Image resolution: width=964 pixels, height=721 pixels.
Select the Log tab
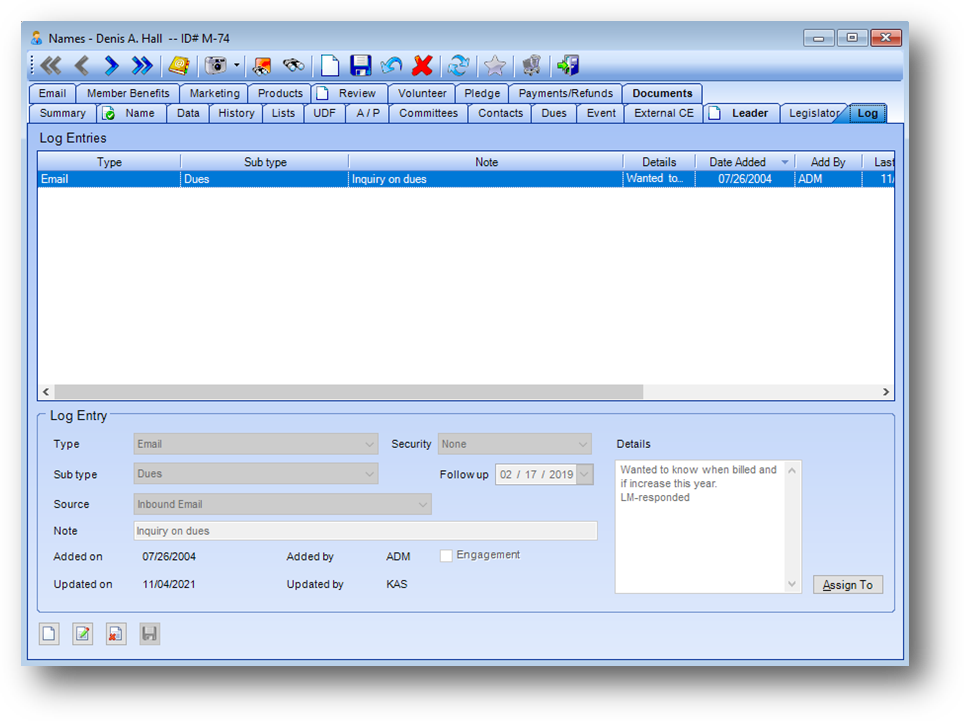coord(867,113)
